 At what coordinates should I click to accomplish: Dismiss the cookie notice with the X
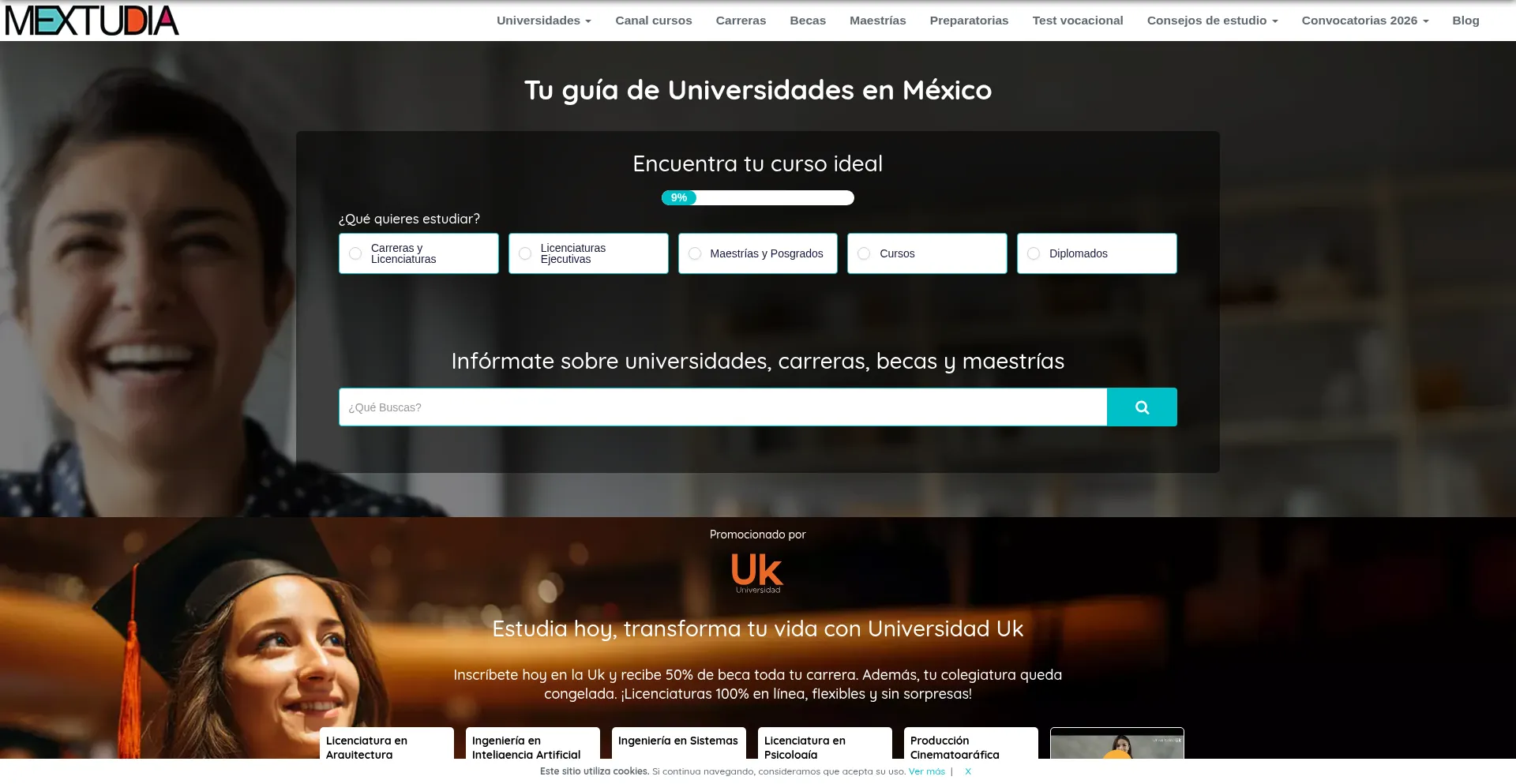[x=968, y=771]
